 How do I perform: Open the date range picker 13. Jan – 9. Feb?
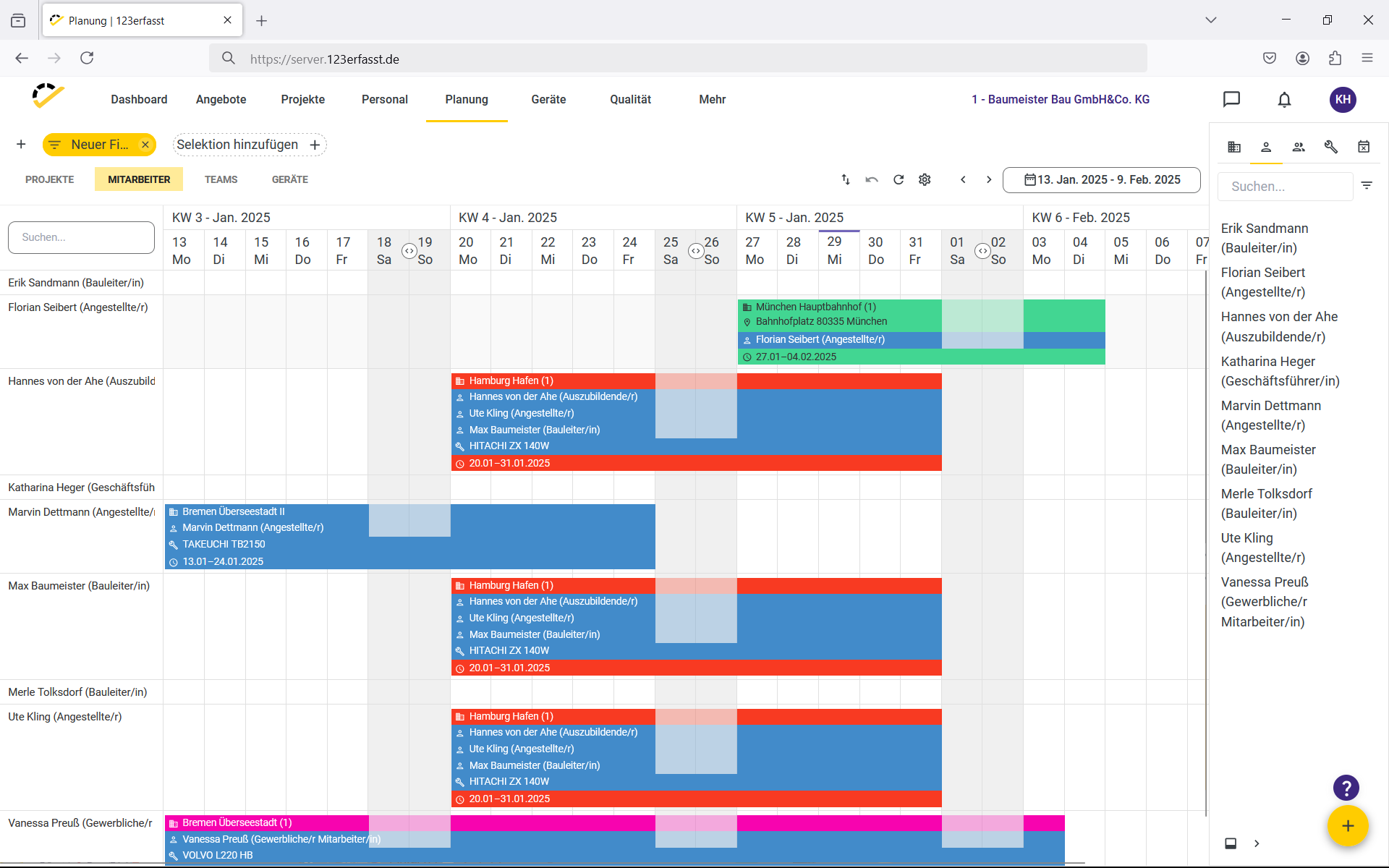coord(1101,179)
